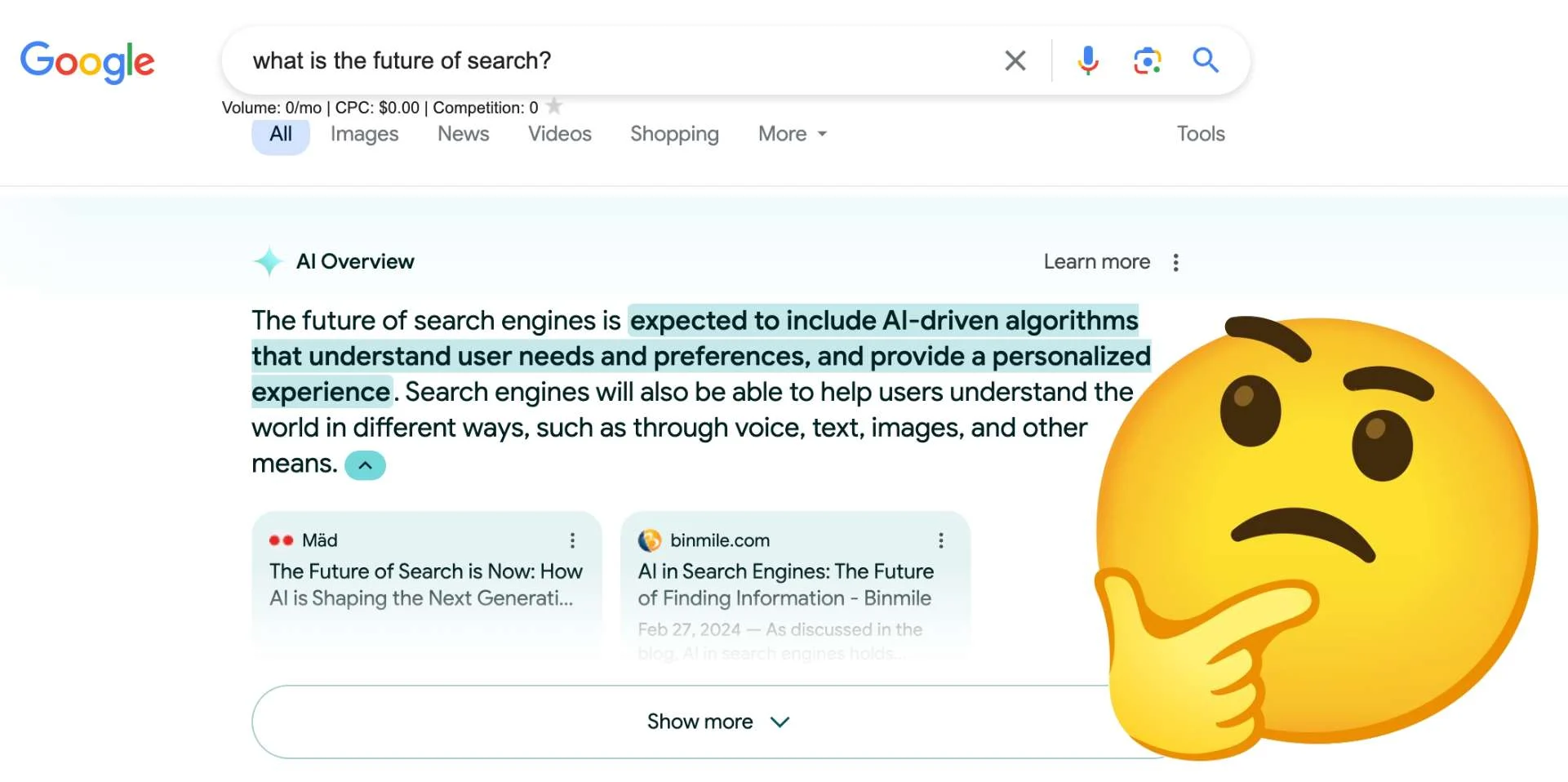1568x782 pixels.
Task: Open the More search filters dropdown
Action: point(793,134)
